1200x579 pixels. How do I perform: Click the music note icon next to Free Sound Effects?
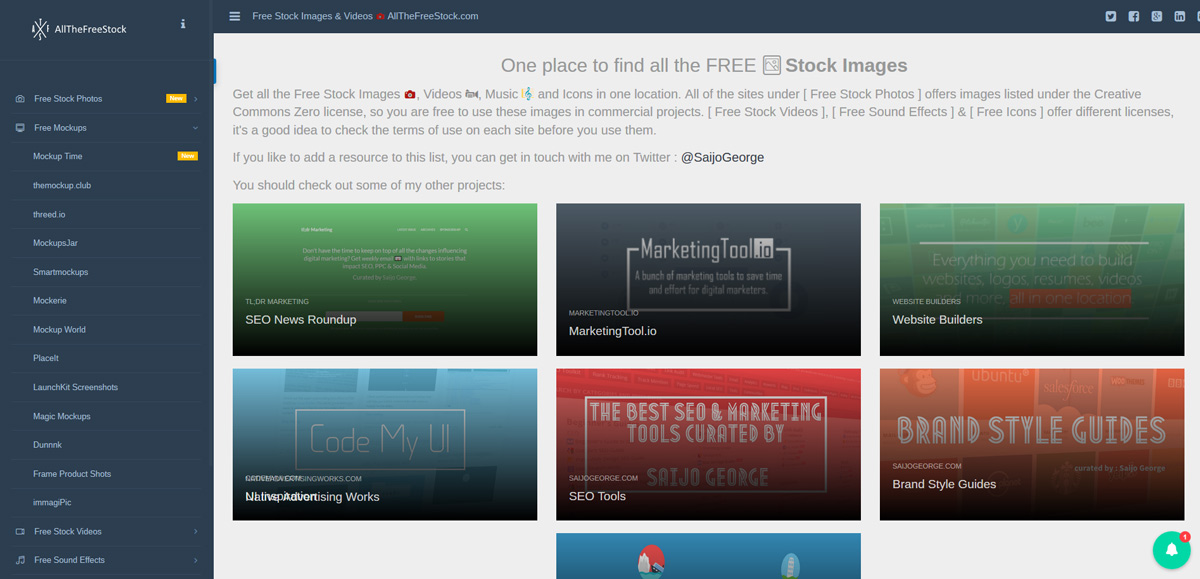pos(20,560)
